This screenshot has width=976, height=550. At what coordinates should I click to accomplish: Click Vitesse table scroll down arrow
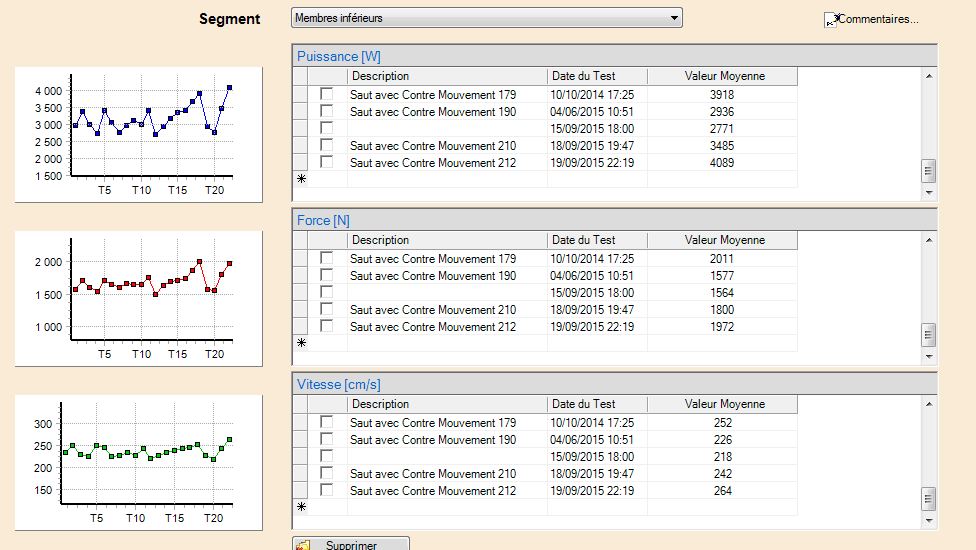pyautogui.click(x=929, y=520)
